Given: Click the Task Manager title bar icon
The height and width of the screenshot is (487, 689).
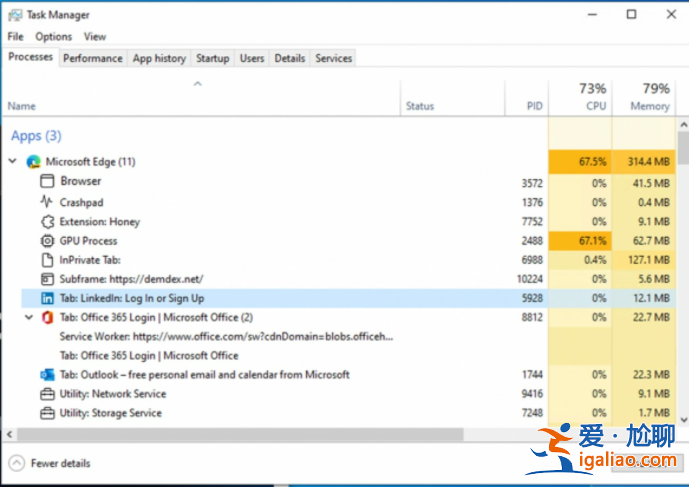Looking at the screenshot, I should (x=15, y=15).
